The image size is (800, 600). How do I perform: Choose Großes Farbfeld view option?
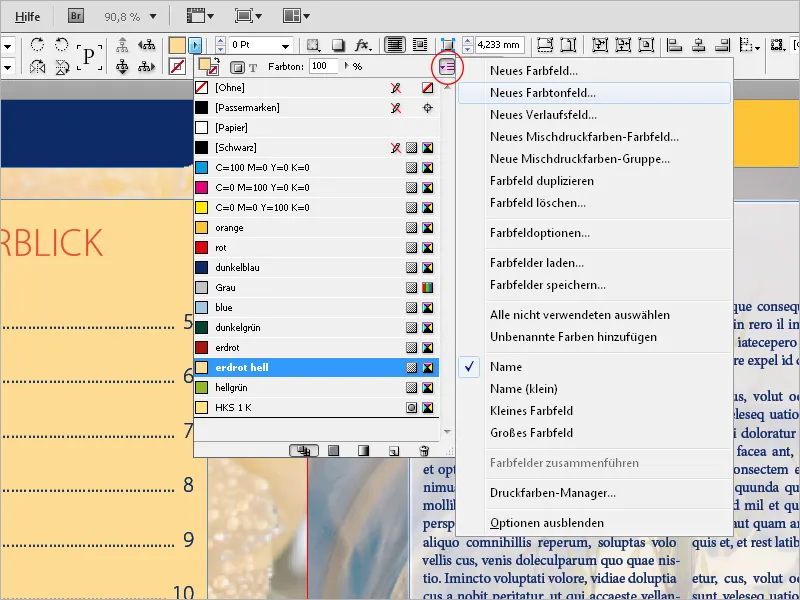click(594, 433)
